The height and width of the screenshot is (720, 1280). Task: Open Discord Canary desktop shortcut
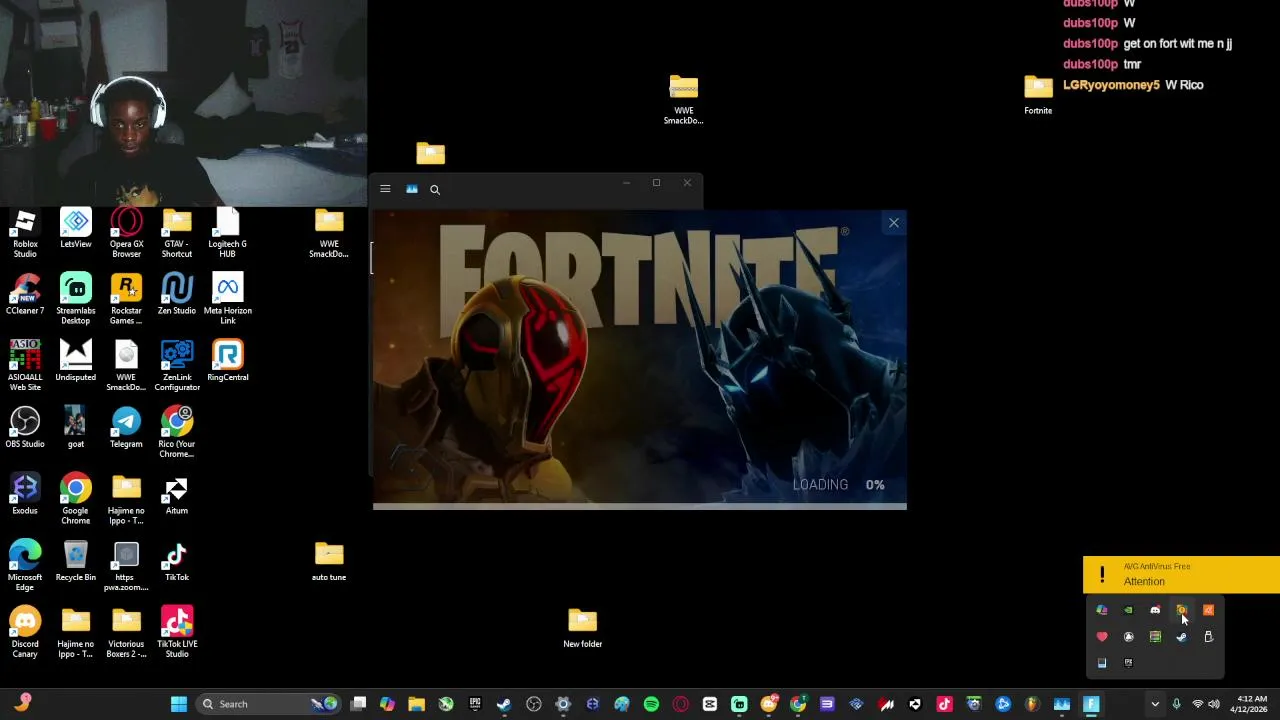coord(25,633)
